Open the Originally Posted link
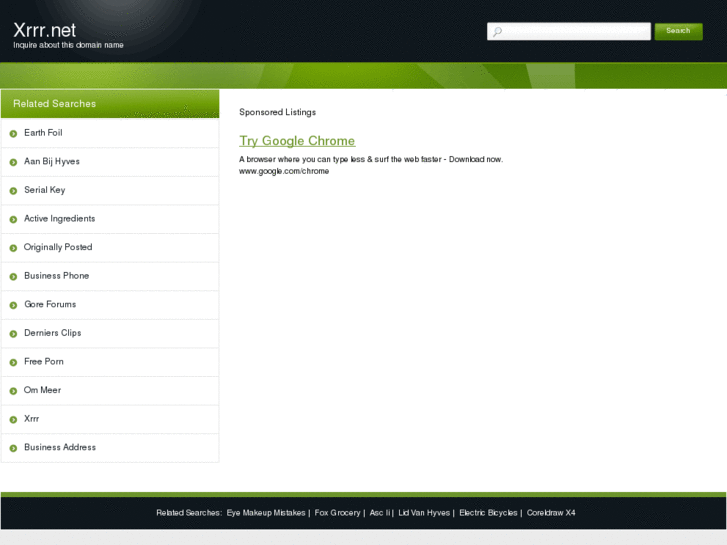 pyautogui.click(x=58, y=247)
